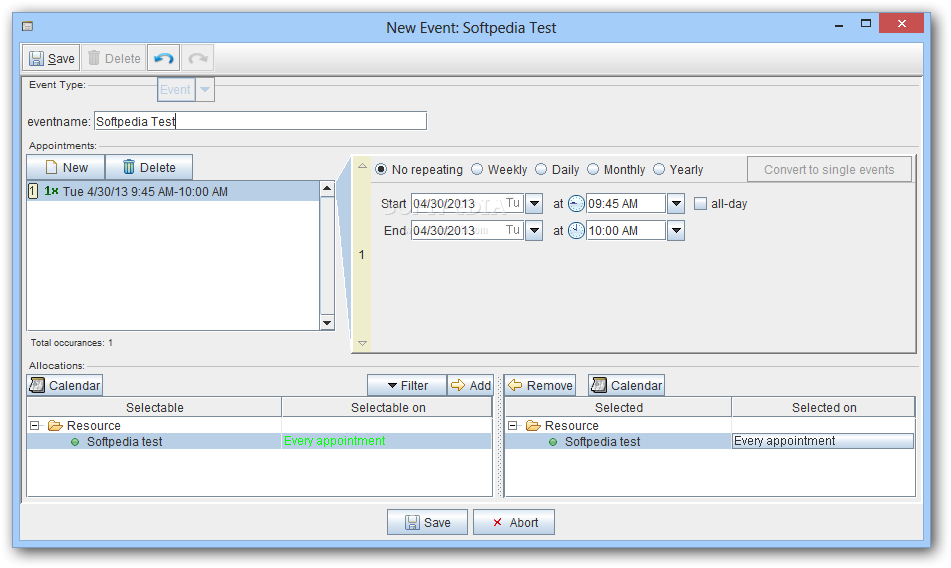Open the Filter dropdown button
This screenshot has width=951, height=568.
coord(407,386)
